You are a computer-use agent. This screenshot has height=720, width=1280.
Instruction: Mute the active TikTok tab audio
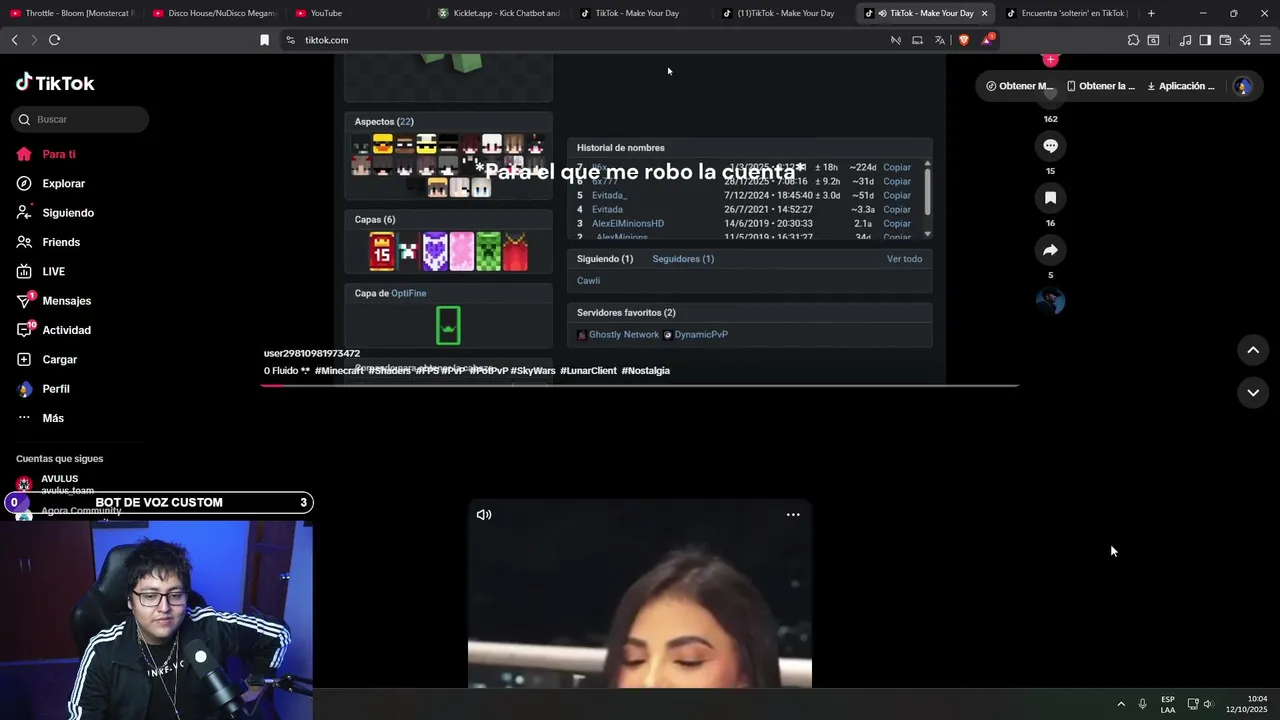(882, 13)
